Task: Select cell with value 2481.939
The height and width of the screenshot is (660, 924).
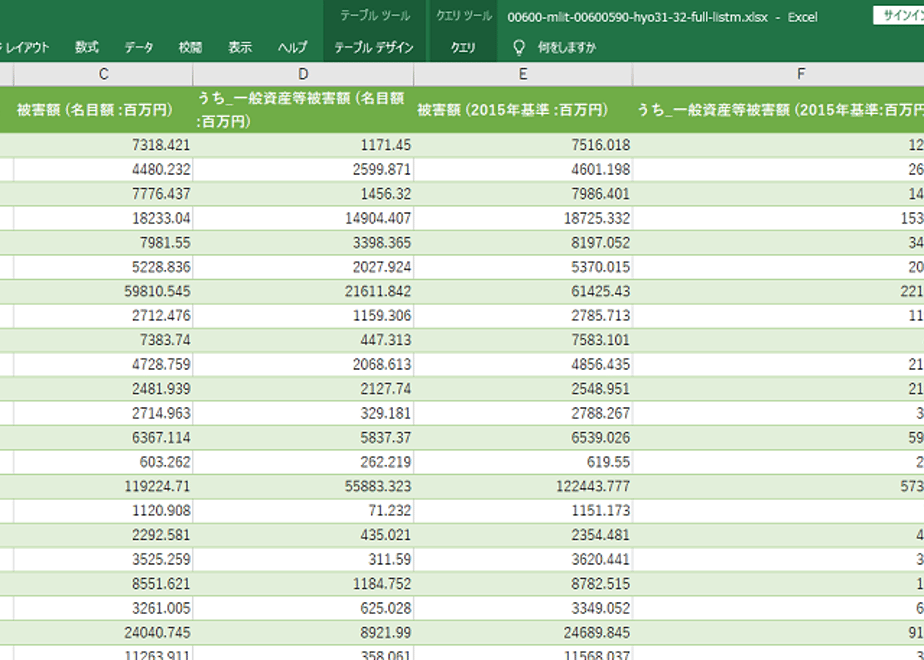Action: (103, 389)
